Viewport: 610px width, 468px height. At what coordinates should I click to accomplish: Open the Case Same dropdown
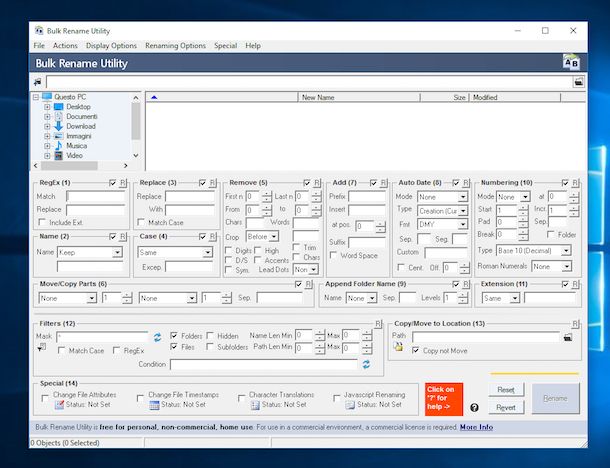point(207,252)
